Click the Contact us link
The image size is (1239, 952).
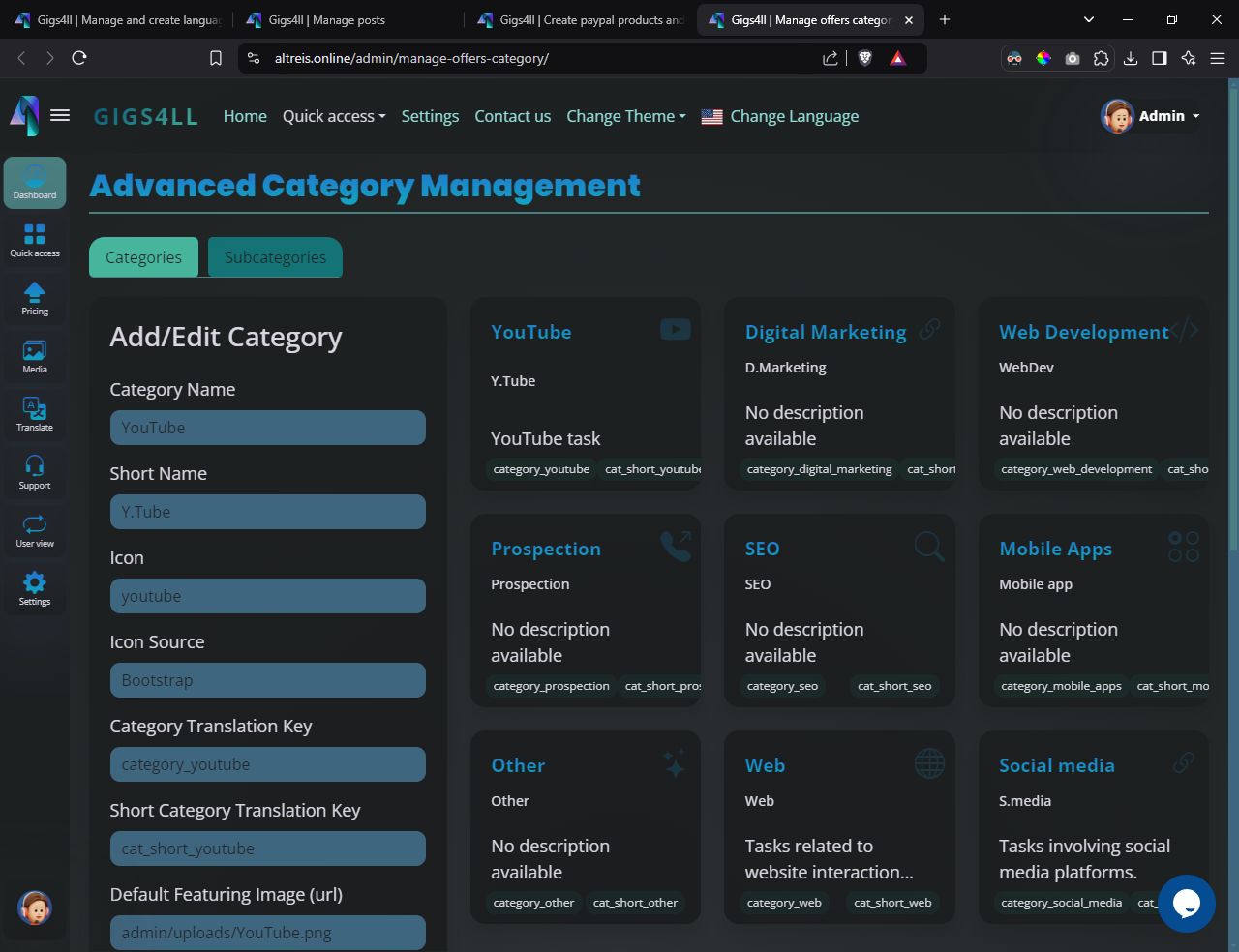[x=512, y=116]
